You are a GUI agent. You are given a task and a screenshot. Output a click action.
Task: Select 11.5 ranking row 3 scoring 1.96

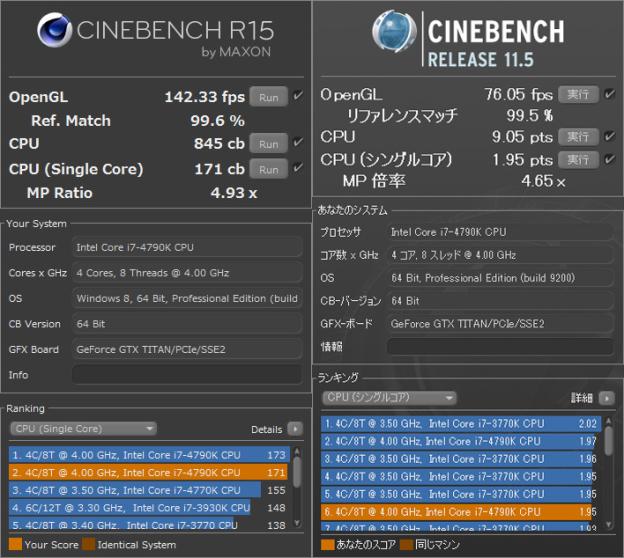[461, 458]
